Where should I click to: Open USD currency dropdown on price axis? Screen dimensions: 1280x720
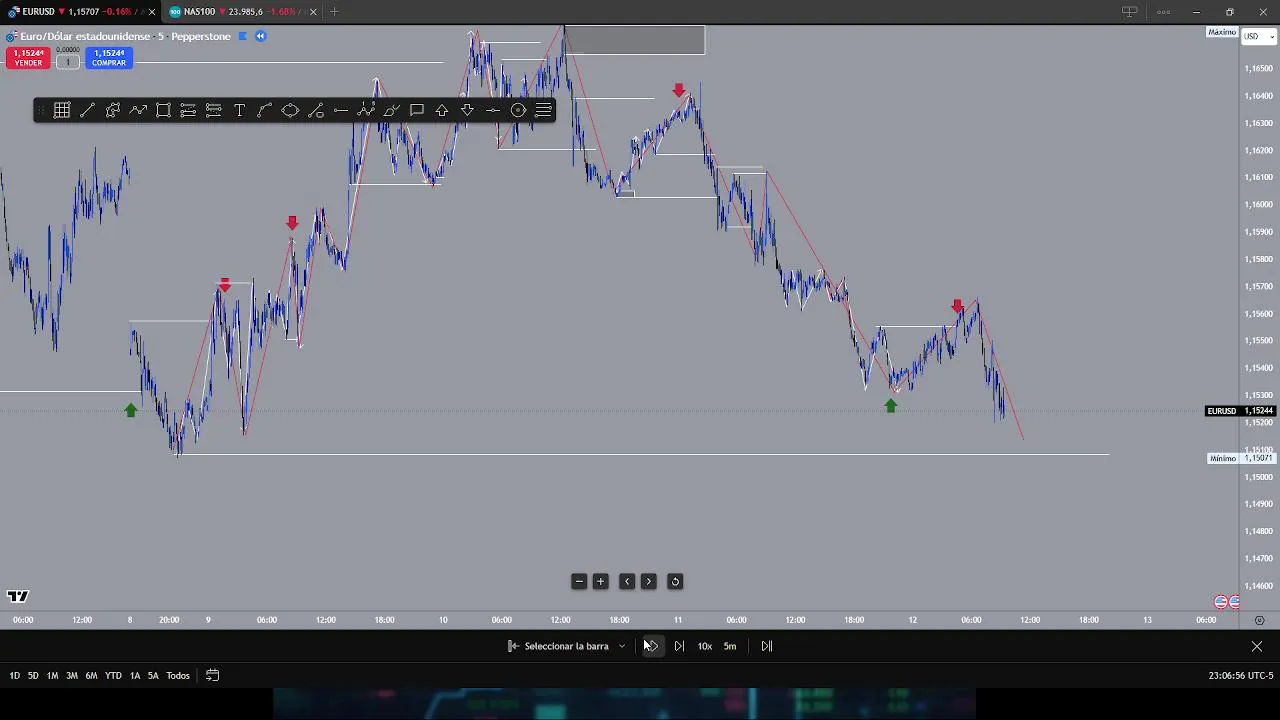pyautogui.click(x=1258, y=36)
